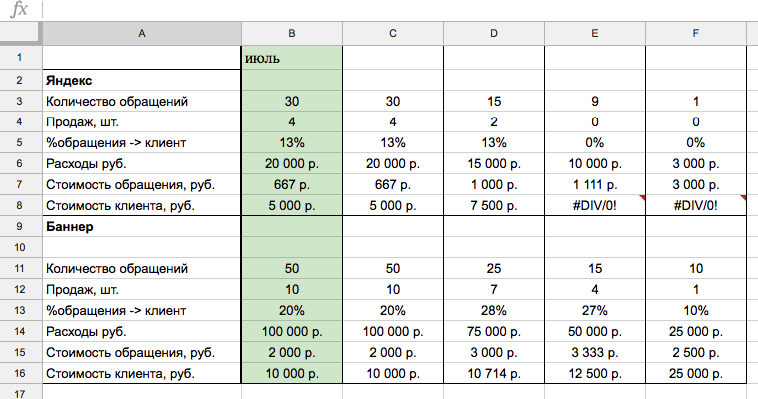Click the 28% cell in row 13

point(494,310)
